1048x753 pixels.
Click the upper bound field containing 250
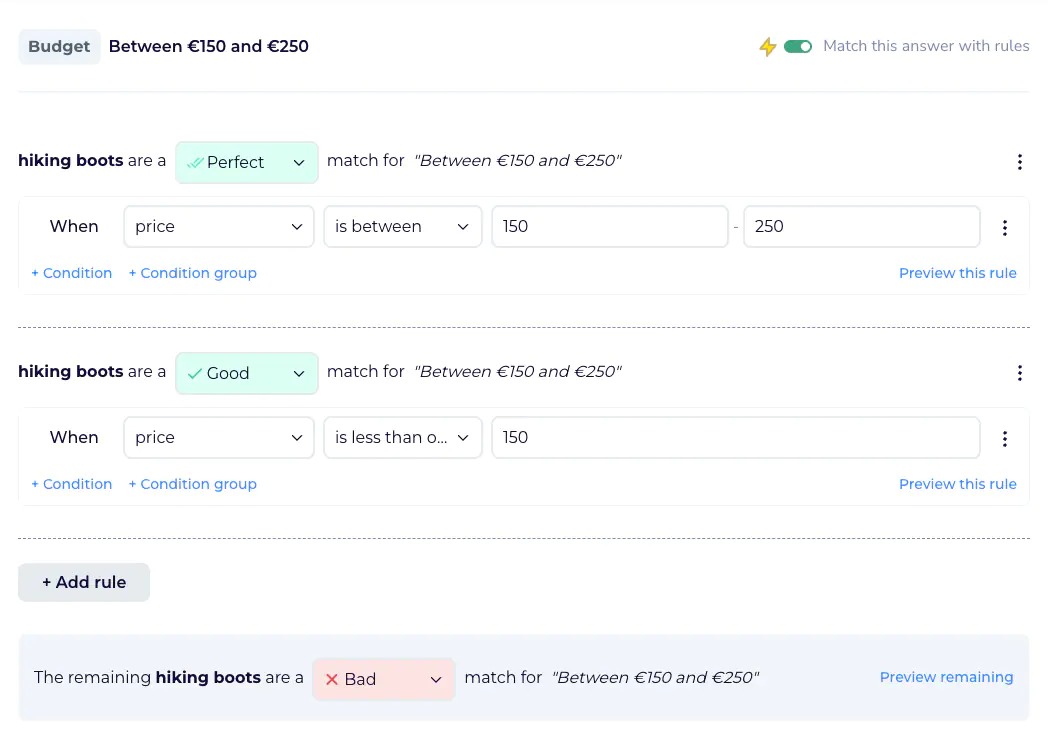(861, 227)
